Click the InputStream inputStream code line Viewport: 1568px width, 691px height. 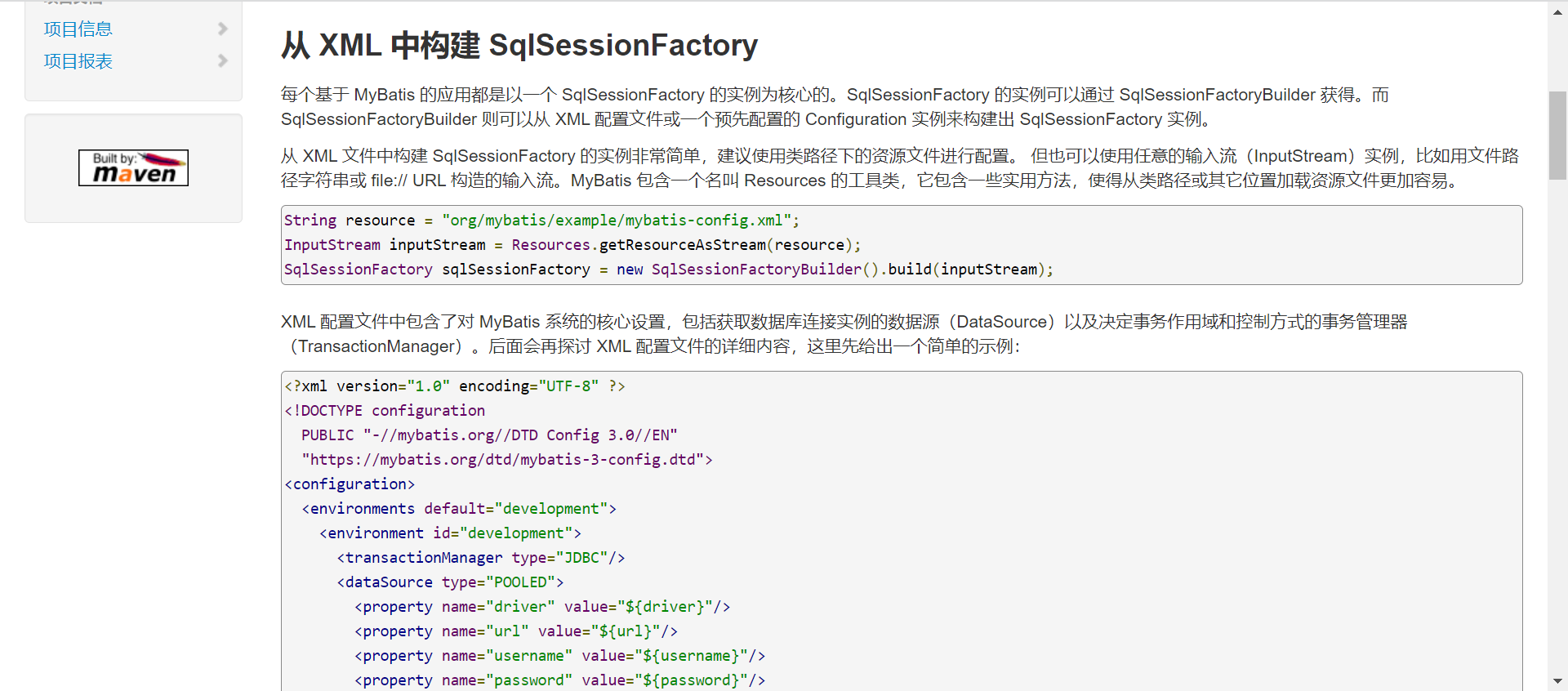[x=572, y=245]
